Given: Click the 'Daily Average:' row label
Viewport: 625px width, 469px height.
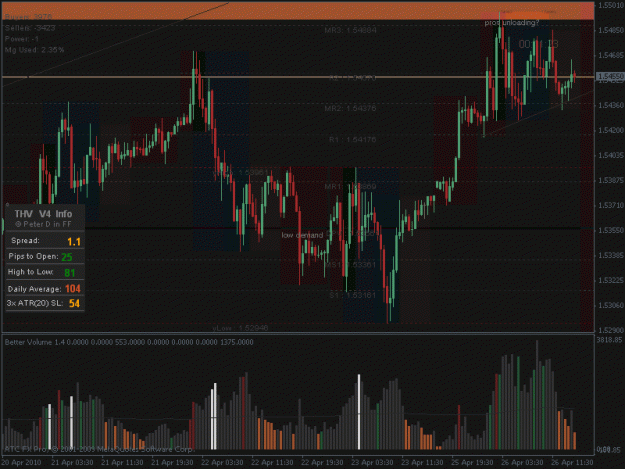Looking at the screenshot, I should point(34,289).
